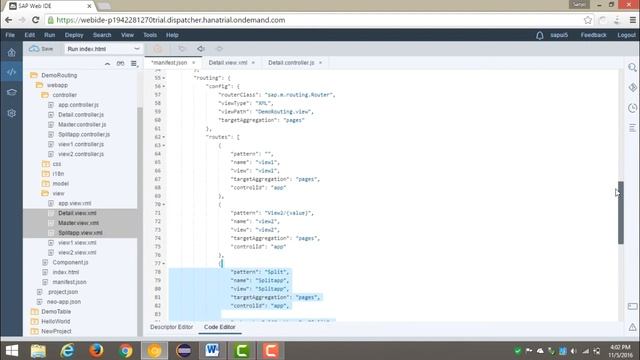Open Microsoft Word from the taskbar
640x360 pixels.
tap(212, 351)
